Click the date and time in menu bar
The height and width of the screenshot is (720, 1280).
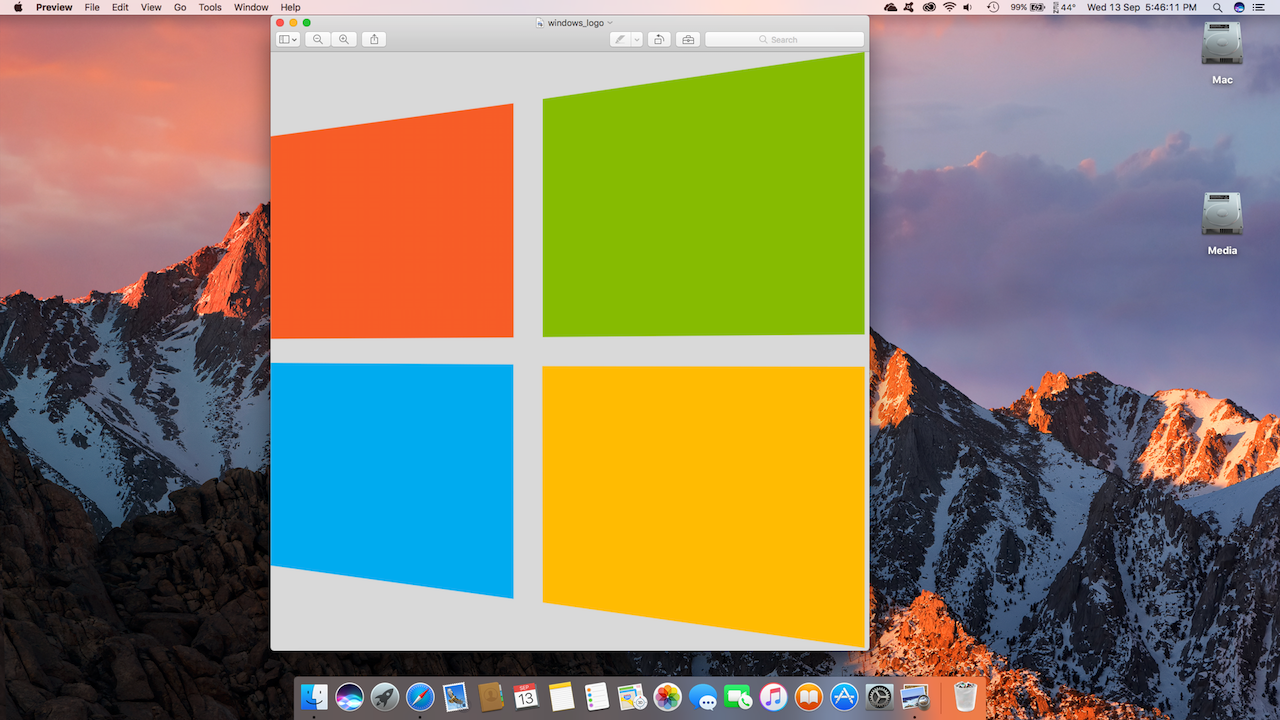click(1142, 7)
